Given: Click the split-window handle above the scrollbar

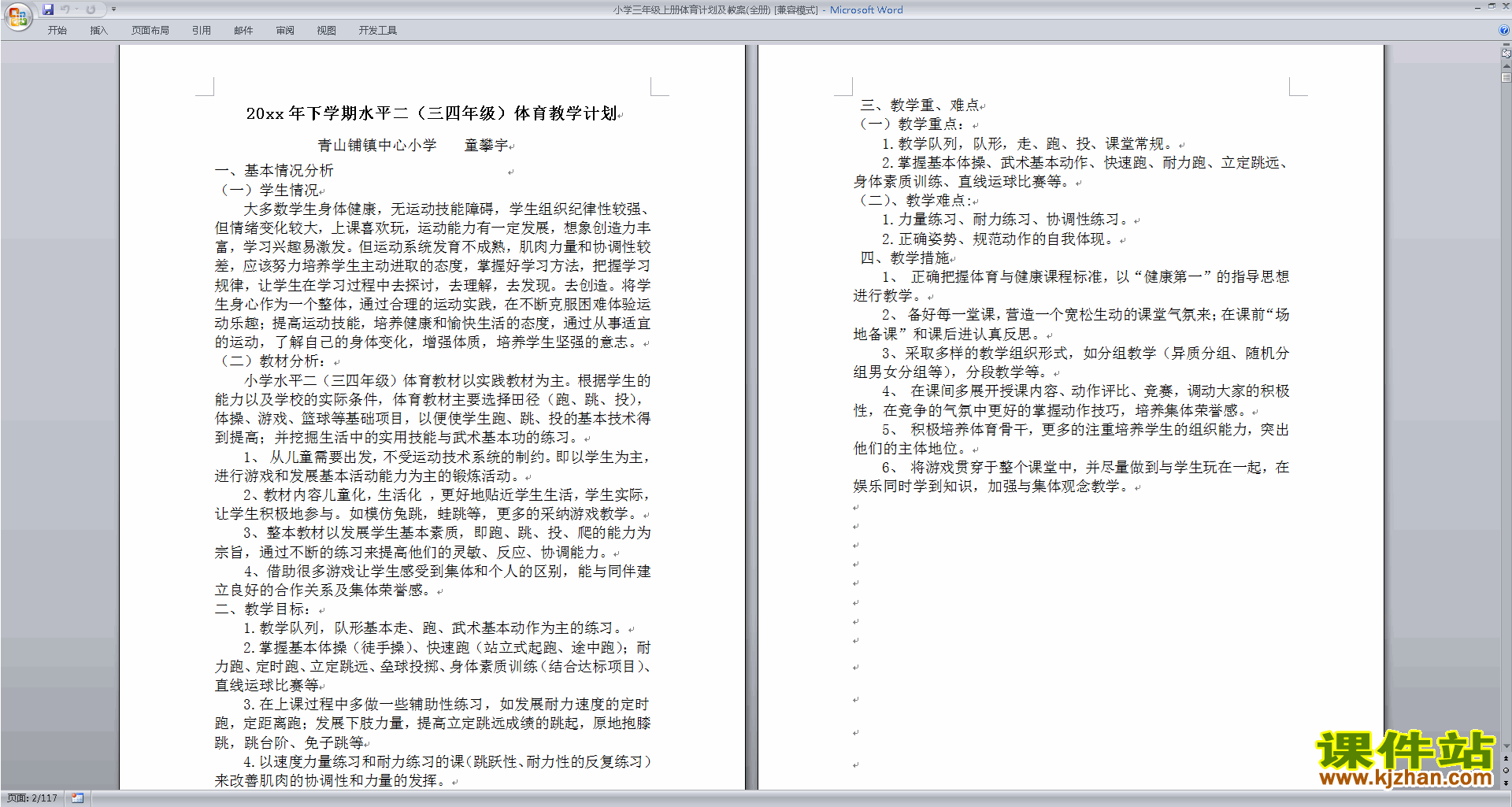Looking at the screenshot, I should click(1506, 46).
